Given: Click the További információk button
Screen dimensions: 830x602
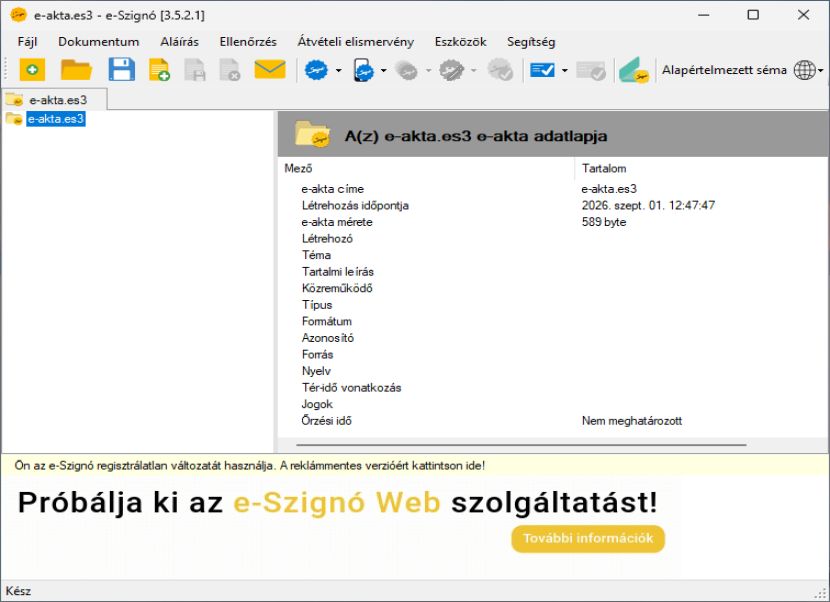Looking at the screenshot, I should tap(588, 538).
